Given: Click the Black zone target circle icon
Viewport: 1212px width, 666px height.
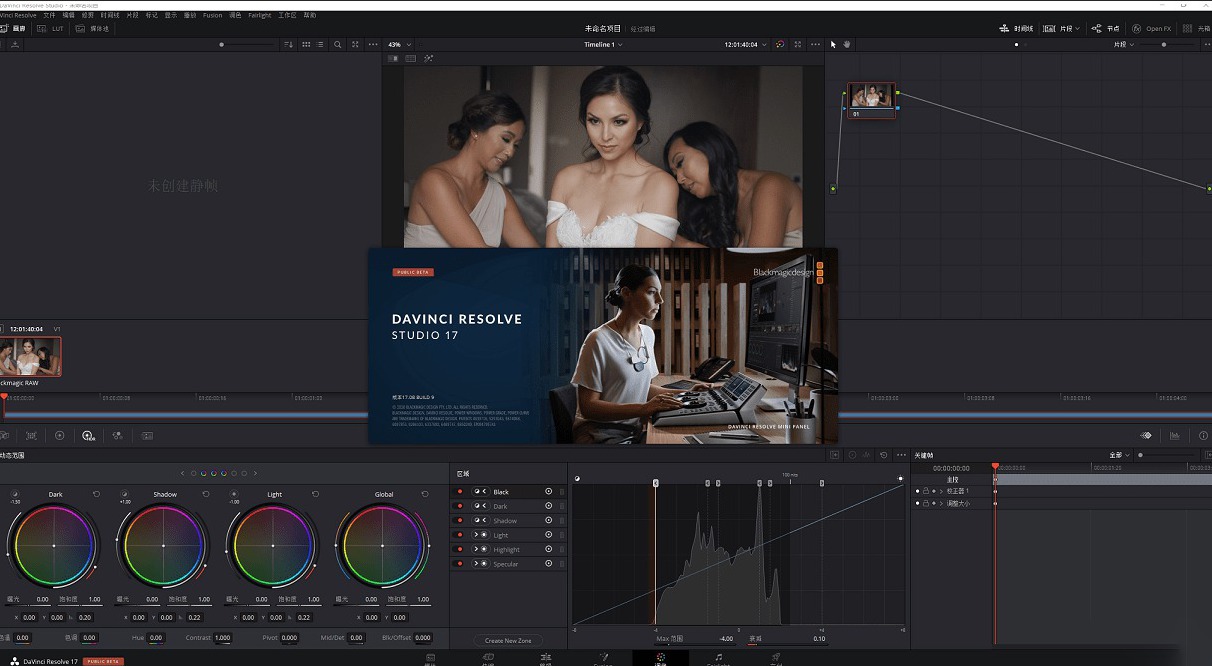Looking at the screenshot, I should coord(548,492).
